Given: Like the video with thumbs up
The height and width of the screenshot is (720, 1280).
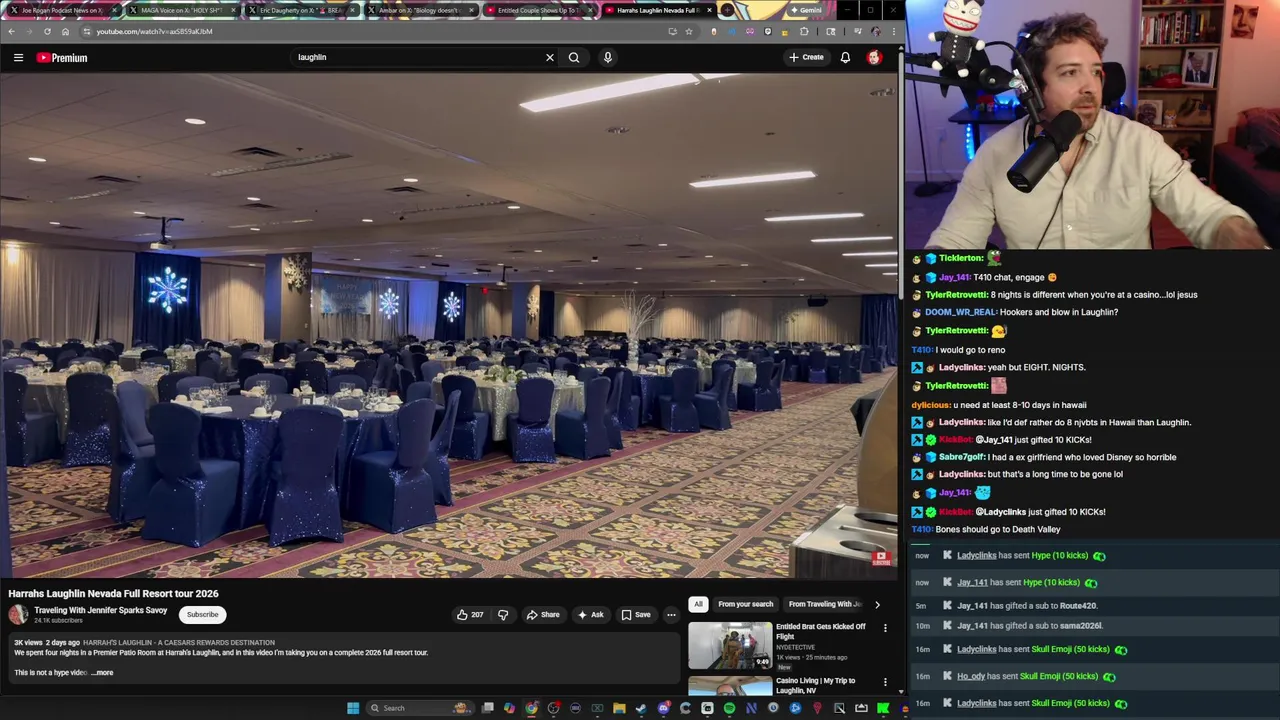Looking at the screenshot, I should [x=470, y=615].
